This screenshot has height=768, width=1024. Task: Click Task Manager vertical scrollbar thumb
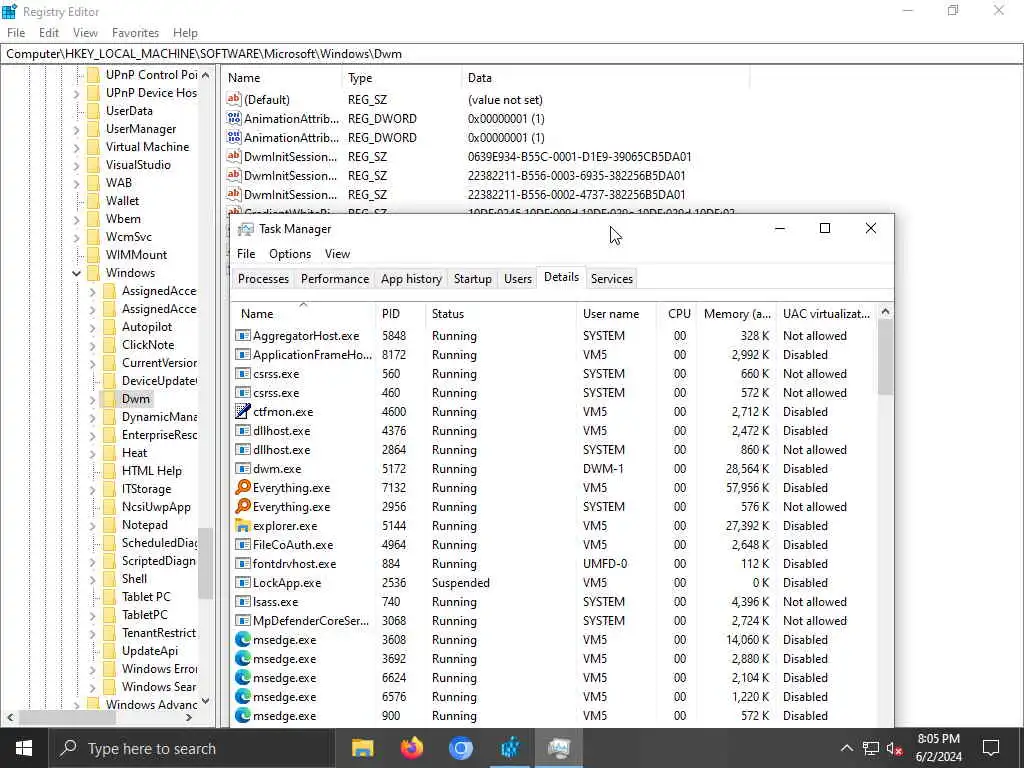885,358
